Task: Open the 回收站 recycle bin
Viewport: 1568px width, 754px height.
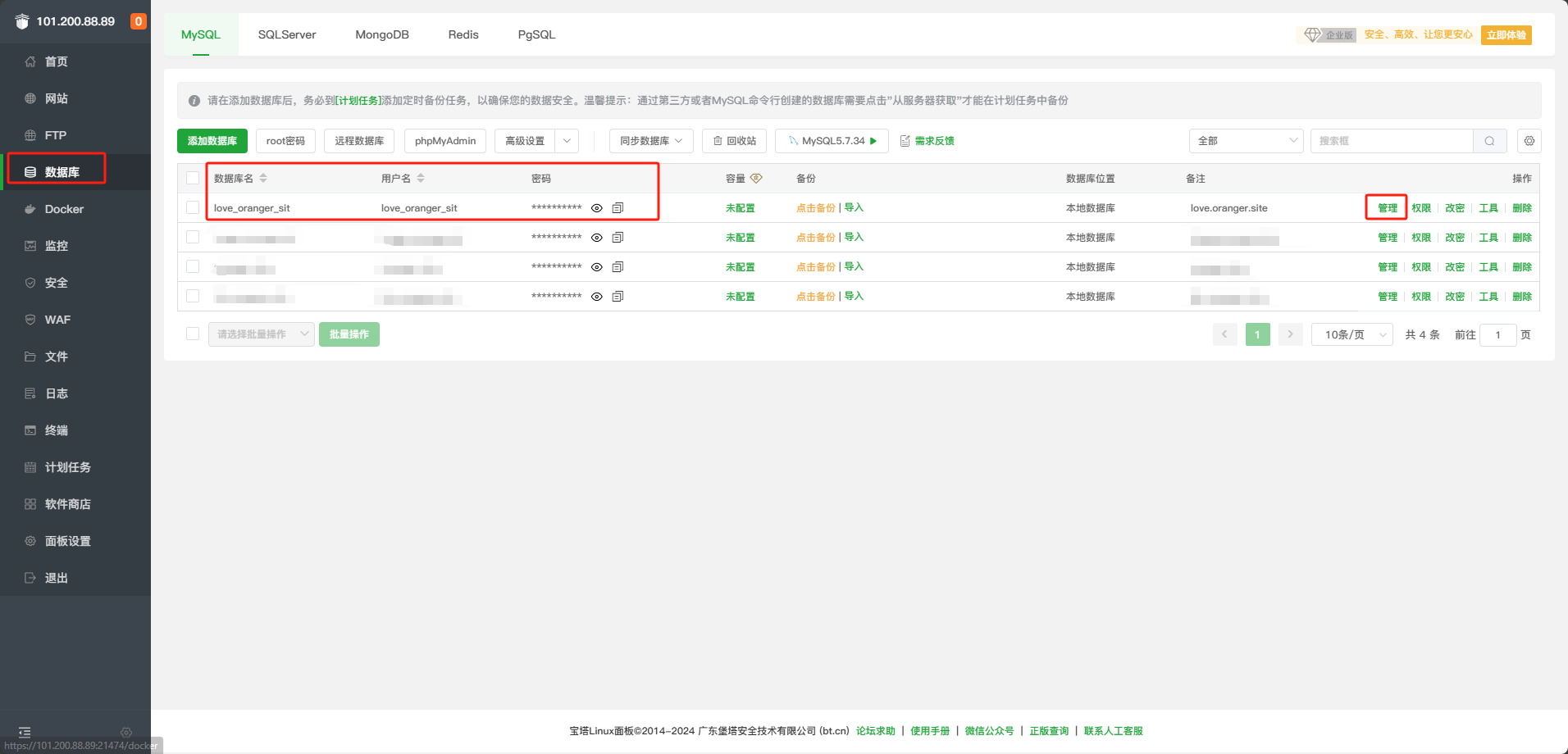Action: 735,141
